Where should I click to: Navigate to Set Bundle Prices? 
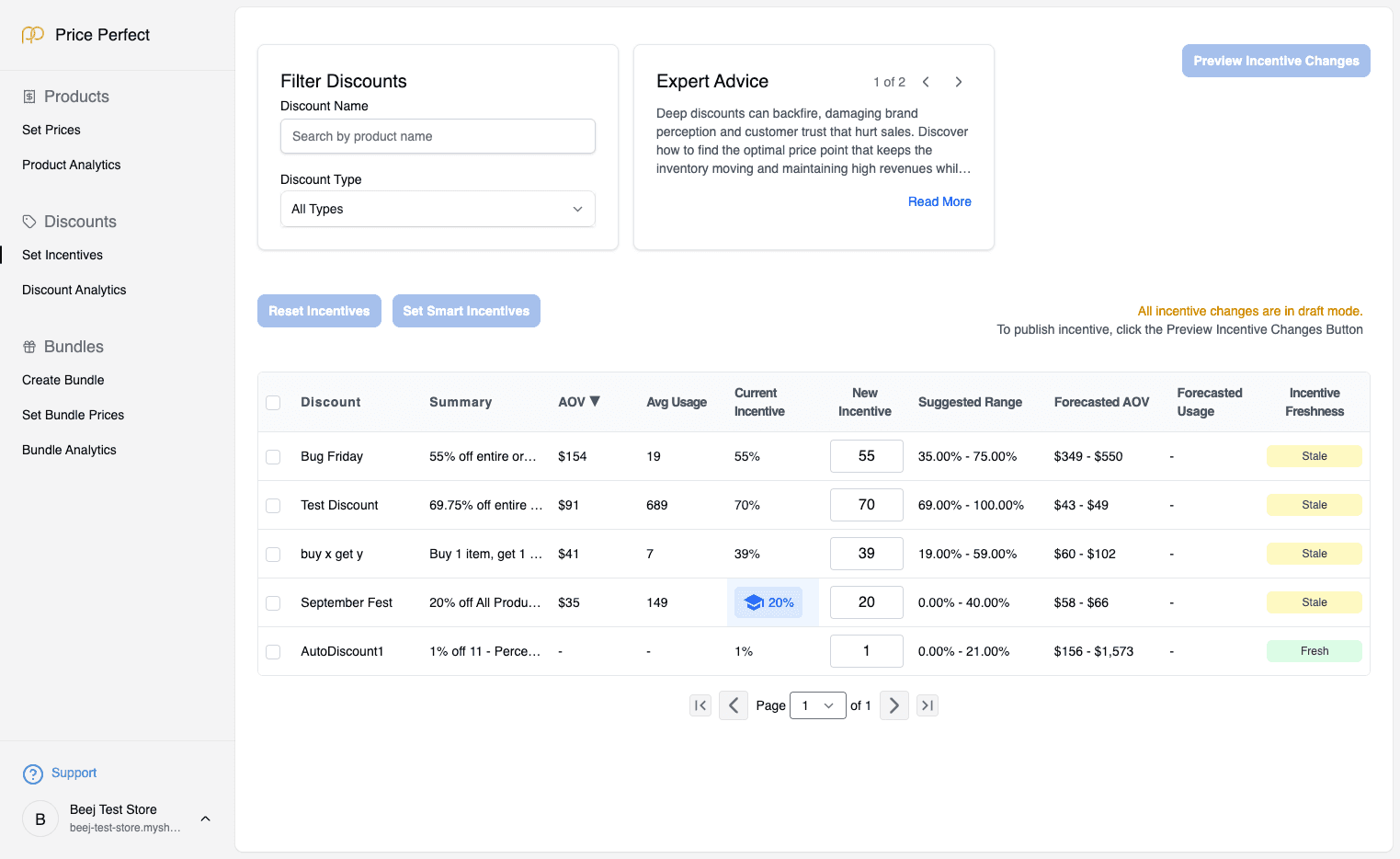coord(73,415)
